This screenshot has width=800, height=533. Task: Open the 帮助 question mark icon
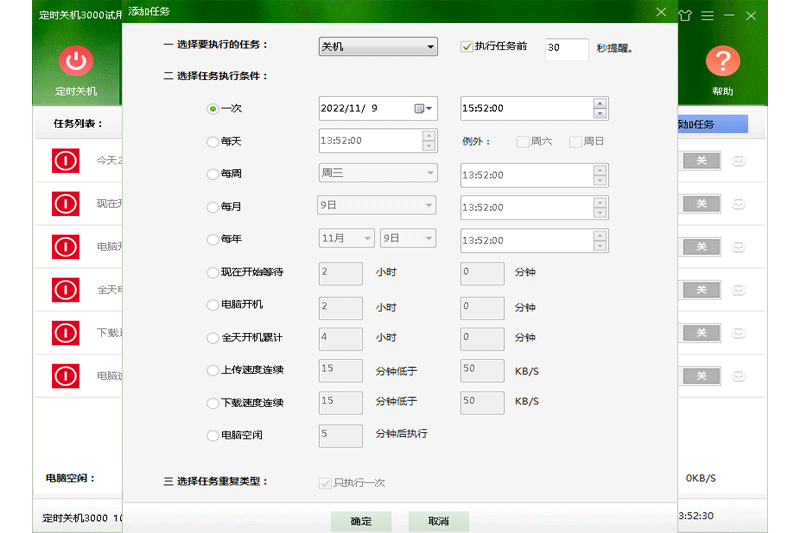pyautogui.click(x=722, y=61)
